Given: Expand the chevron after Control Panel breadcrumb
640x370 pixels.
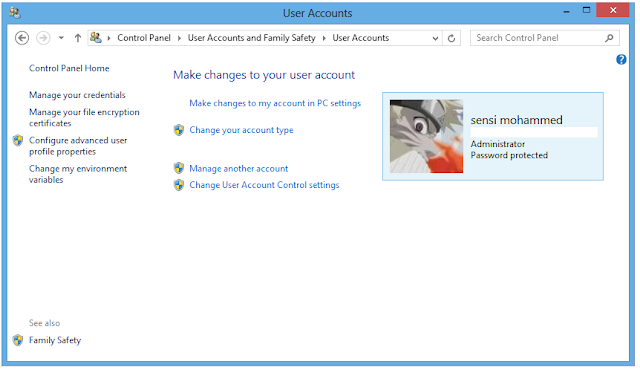Looking at the screenshot, I should click(179, 38).
